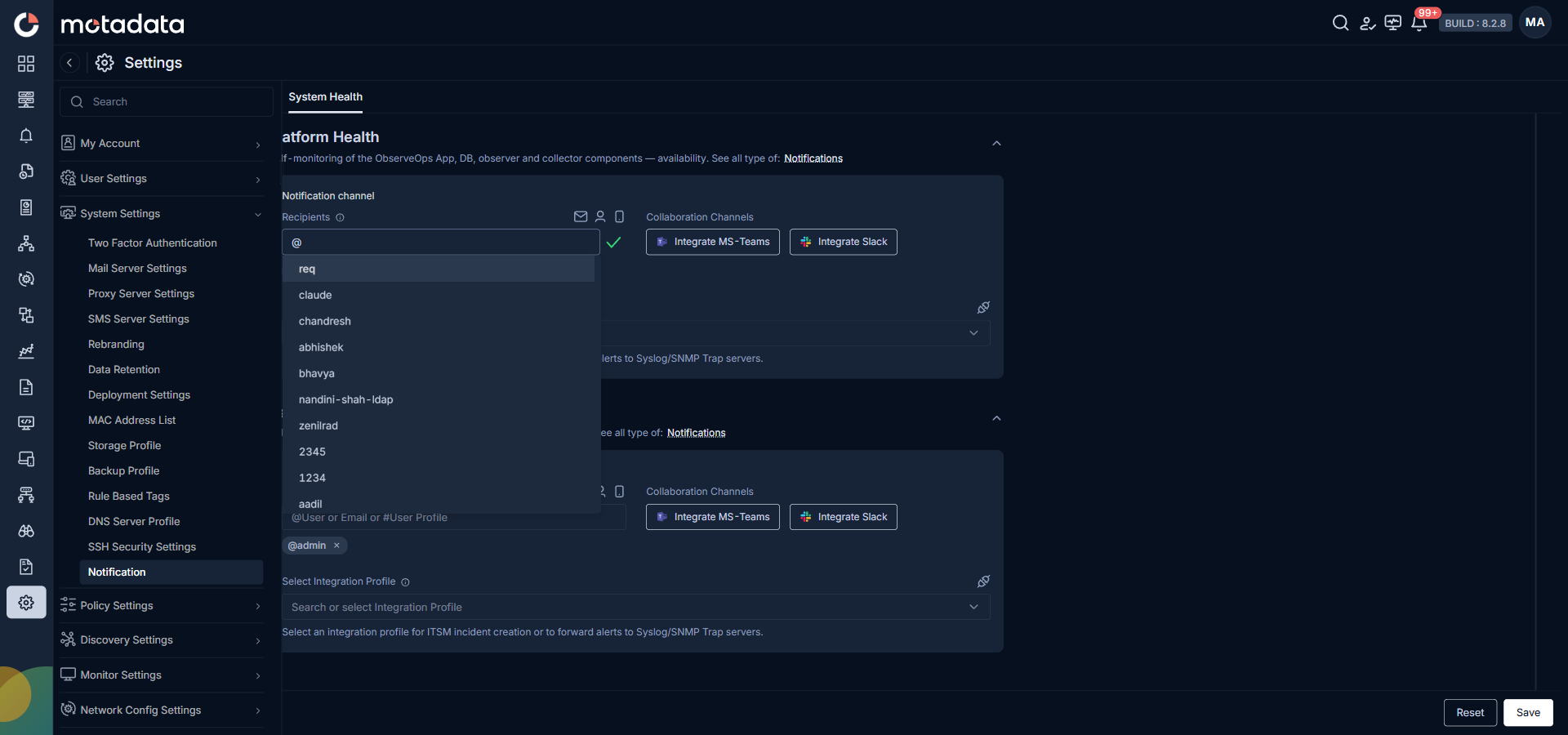Select 'req' from recipient suggestions
This screenshot has width=1568, height=735.
[x=439, y=269]
